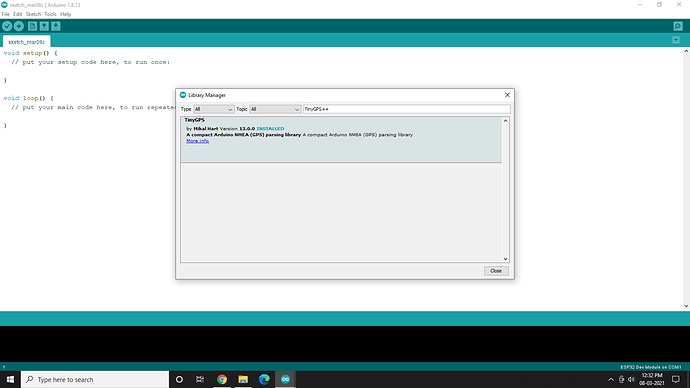Upload the sketch with the arrow icon
Image resolution: width=690 pixels, height=388 pixels.
click(19, 26)
